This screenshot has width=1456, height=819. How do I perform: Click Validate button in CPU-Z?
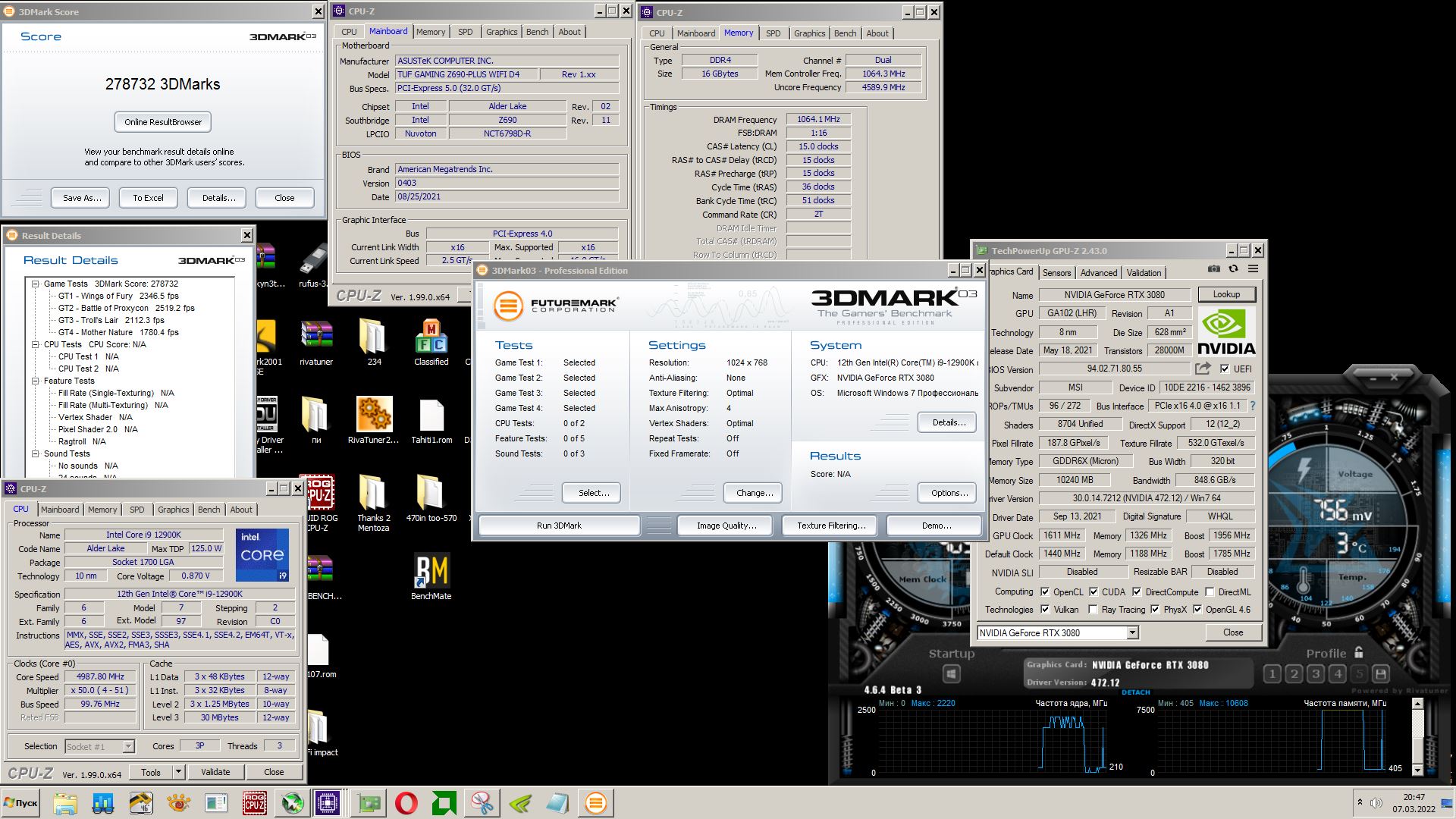[215, 772]
